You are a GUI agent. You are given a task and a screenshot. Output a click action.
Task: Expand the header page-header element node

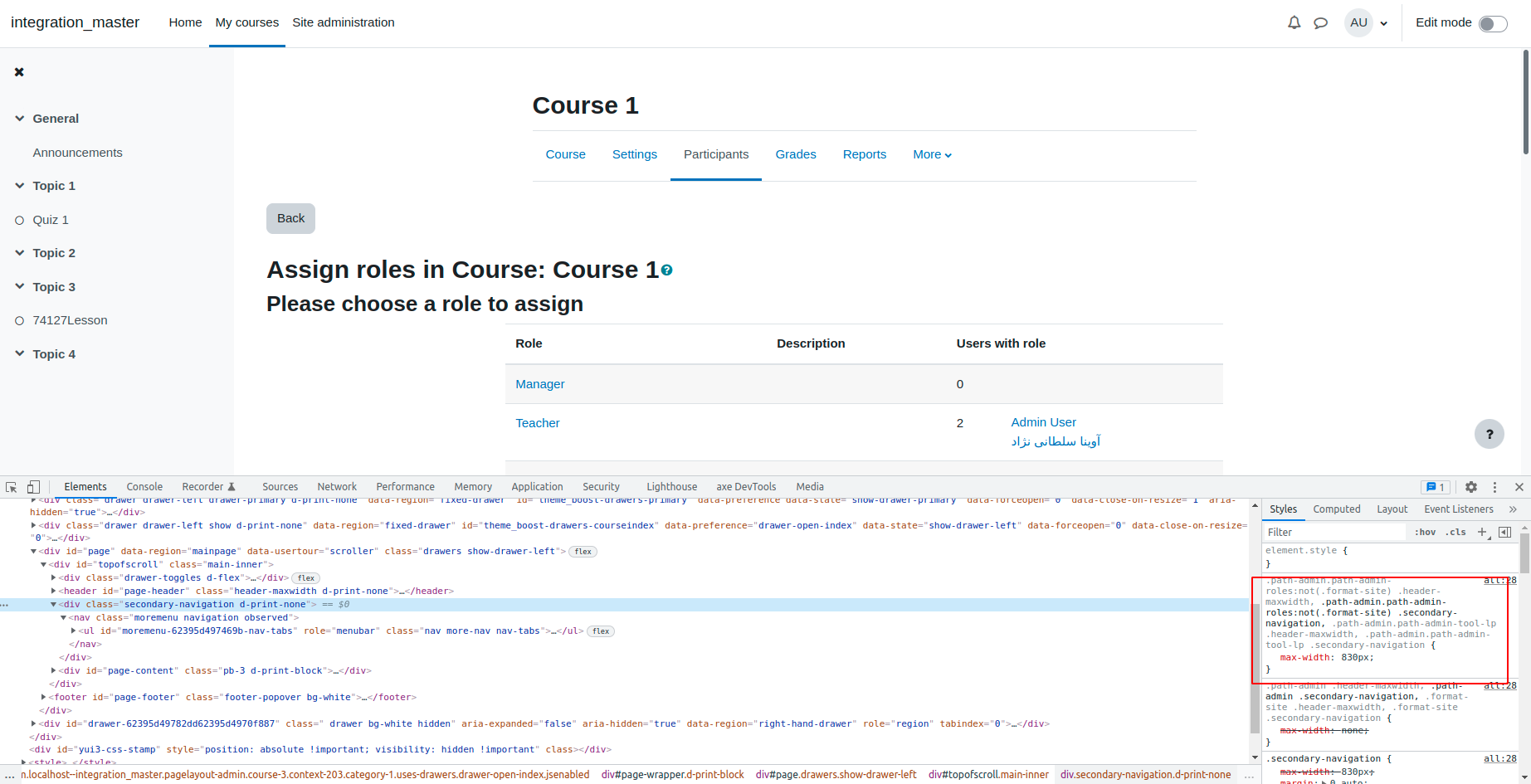[53, 592]
